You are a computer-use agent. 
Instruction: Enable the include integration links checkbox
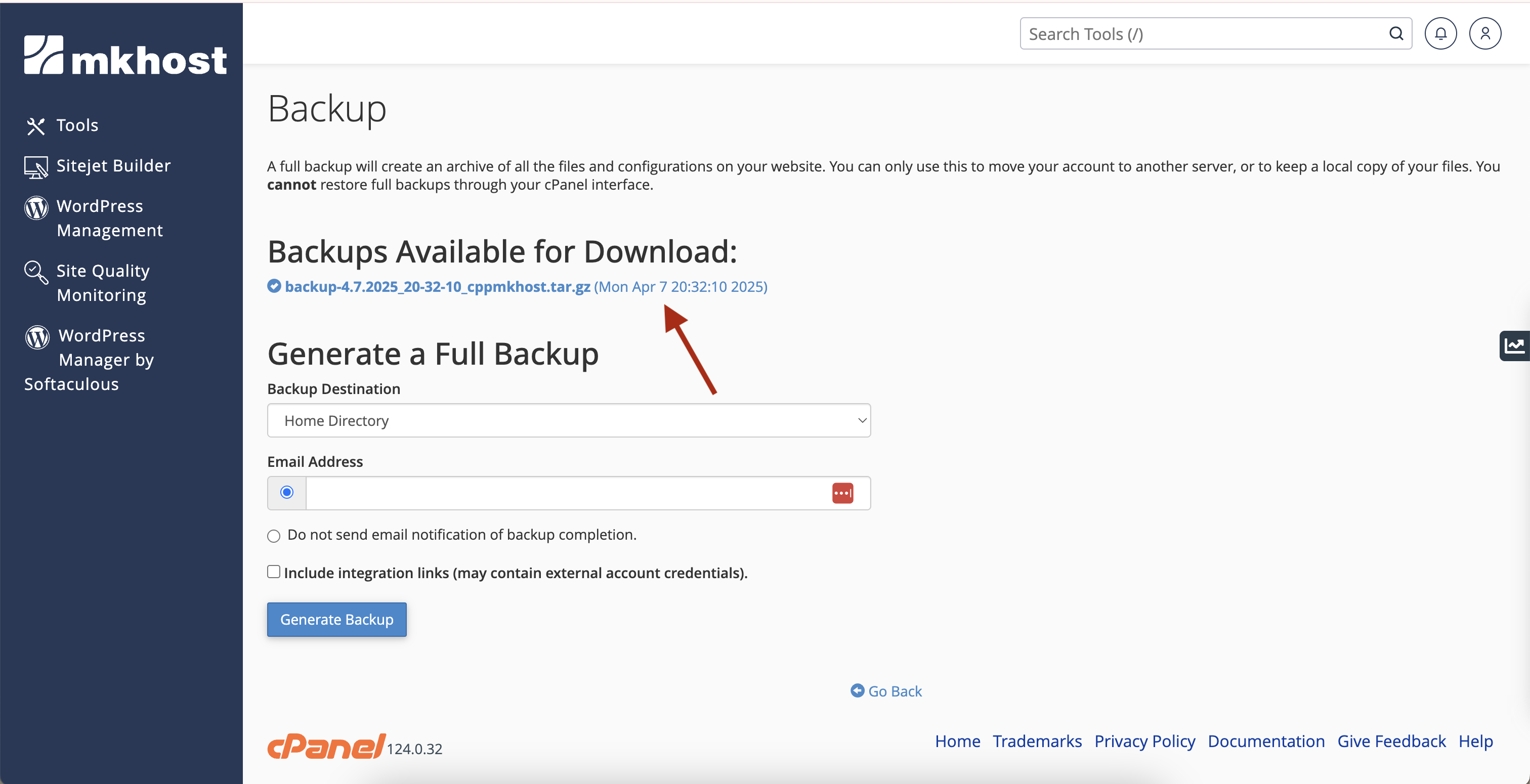[273, 572]
